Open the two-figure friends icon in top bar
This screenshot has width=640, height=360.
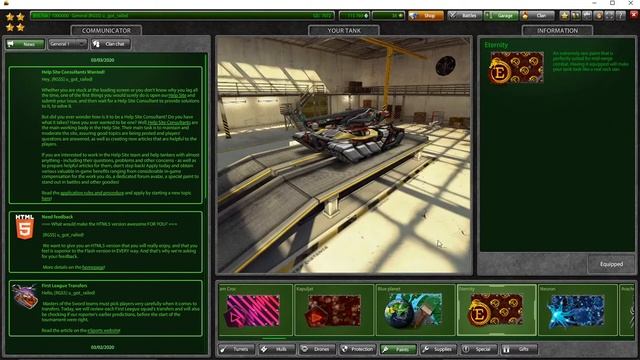coord(576,16)
